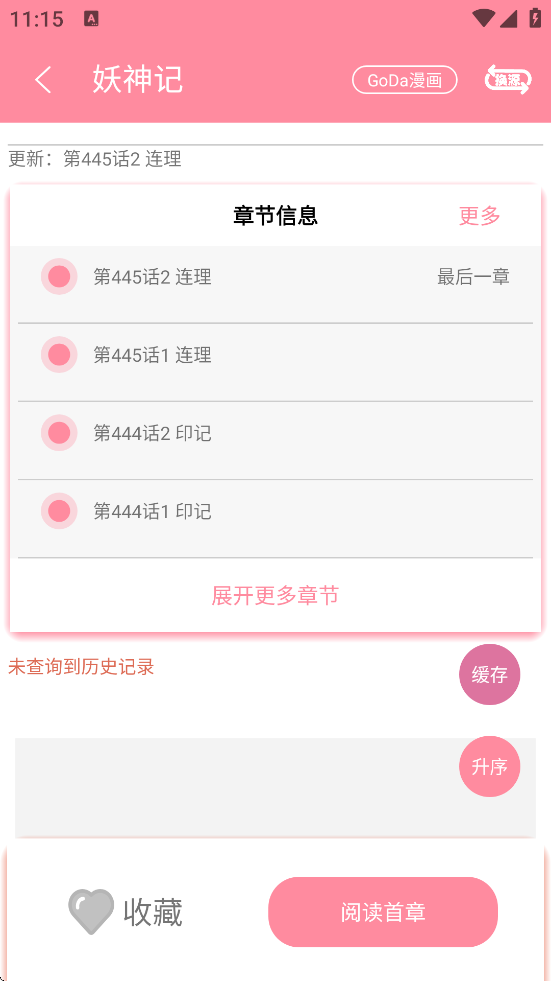Tap the 阅读首章 button
Screen dimensions: 551x981
(x=383, y=912)
